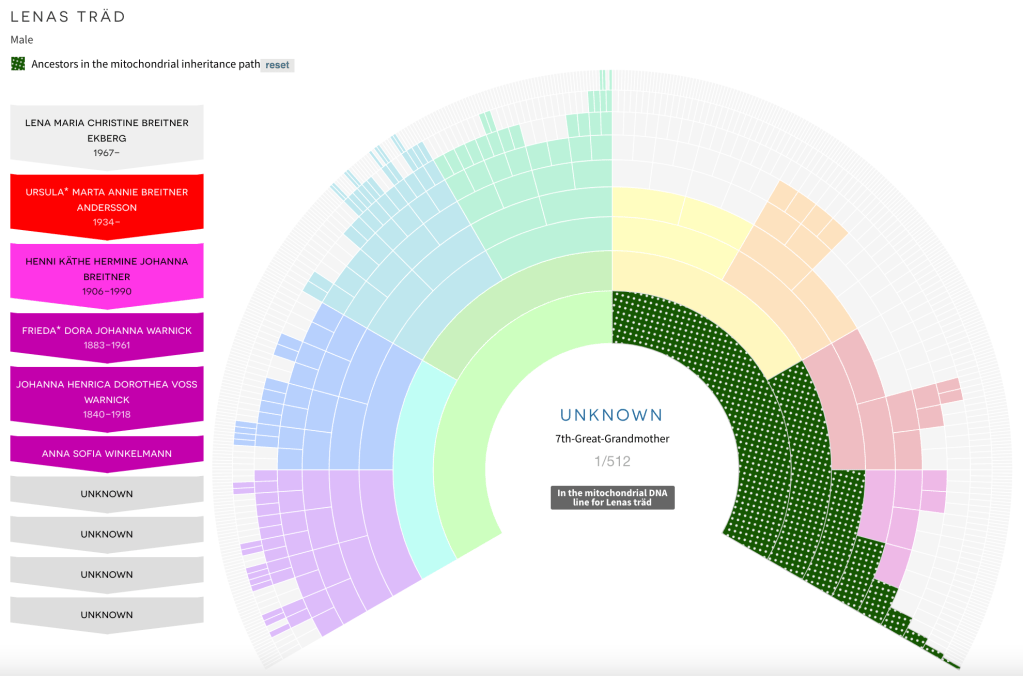The image size is (1023, 676).
Task: Choose Frieda Dora Johanna Warnick ancestor
Action: [107, 335]
